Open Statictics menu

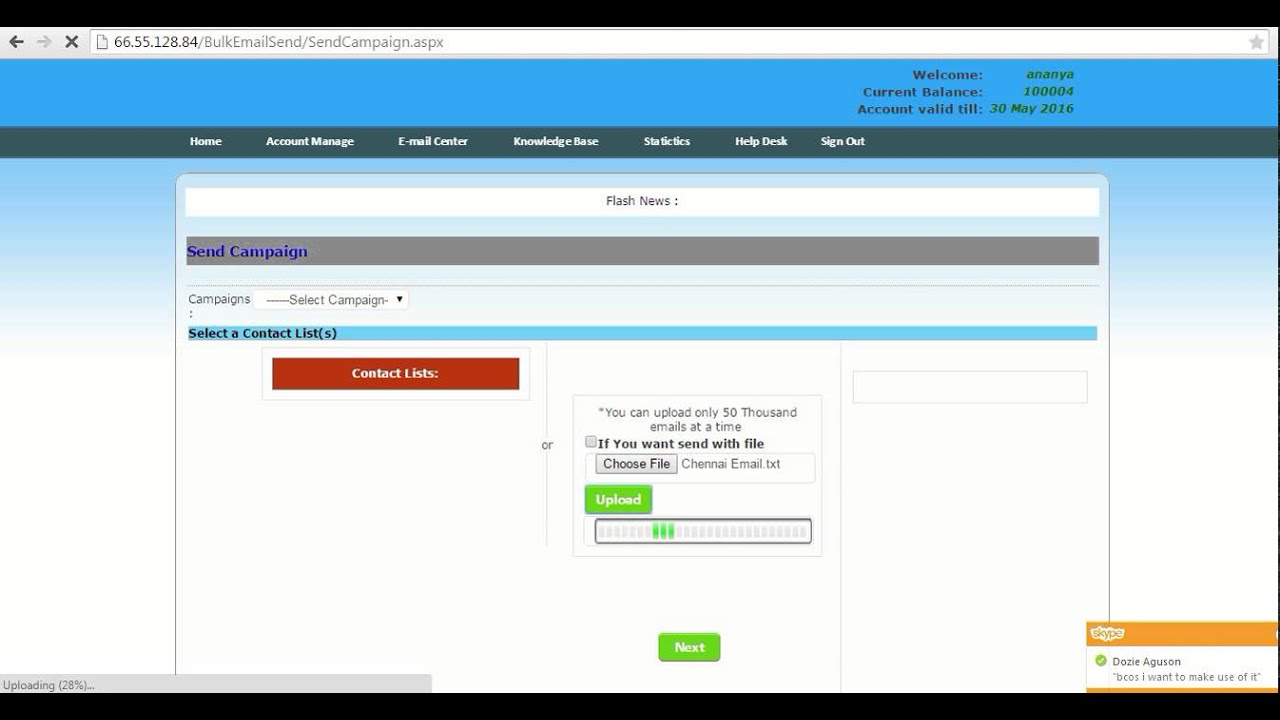(667, 141)
